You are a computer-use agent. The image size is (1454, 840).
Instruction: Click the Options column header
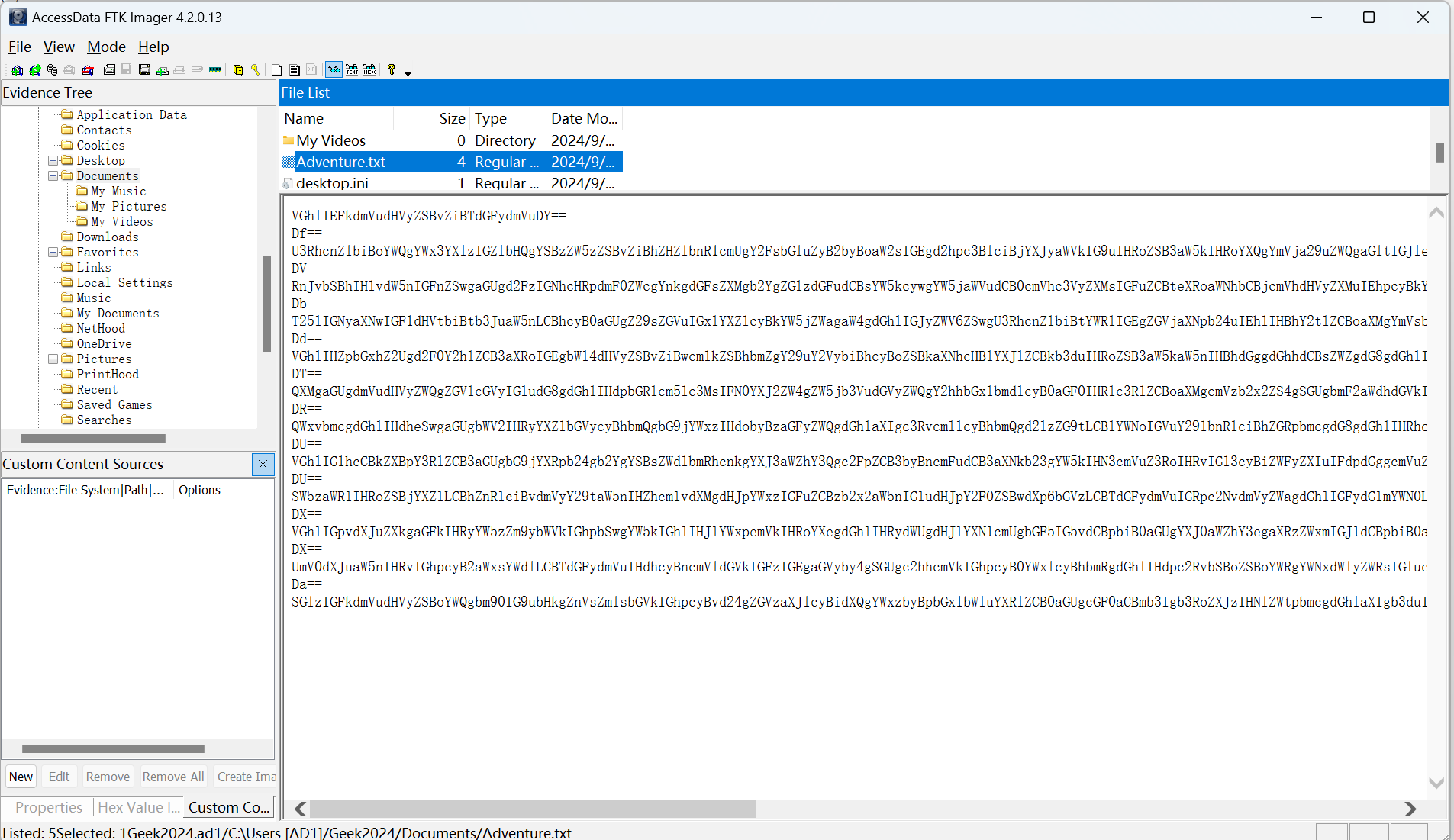tap(223, 490)
